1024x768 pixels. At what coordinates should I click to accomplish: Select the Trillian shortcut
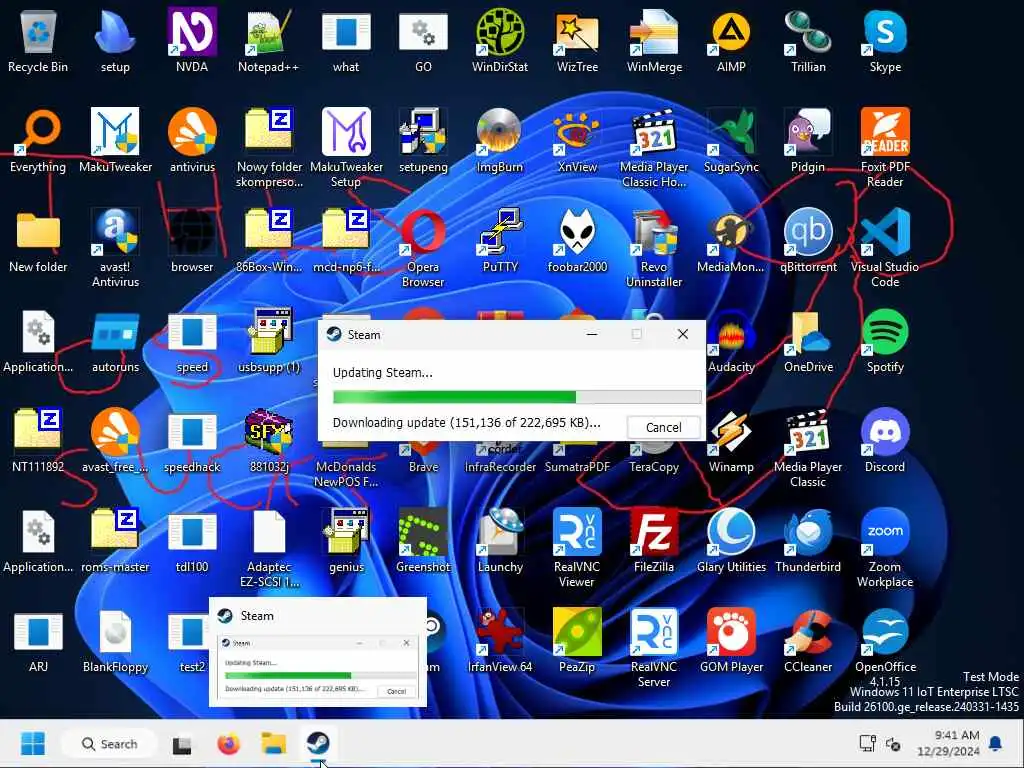pos(808,41)
